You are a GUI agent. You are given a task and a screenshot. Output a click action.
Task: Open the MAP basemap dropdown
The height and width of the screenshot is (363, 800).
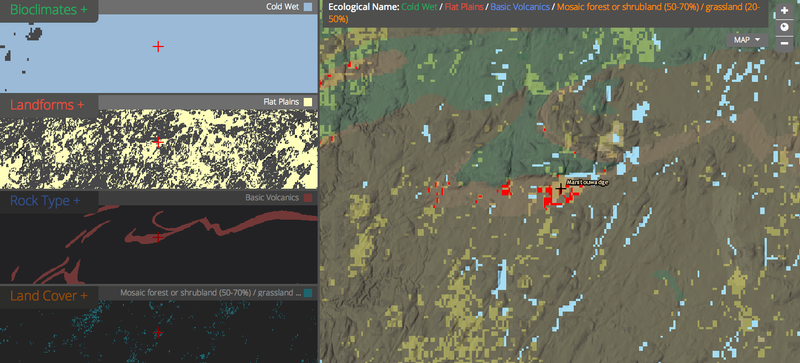pyautogui.click(x=747, y=40)
